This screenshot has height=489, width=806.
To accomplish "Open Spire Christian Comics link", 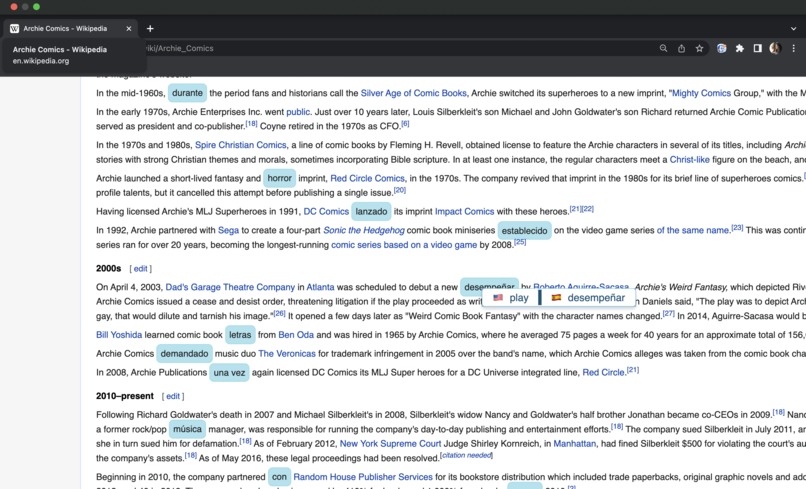I will 241,145.
